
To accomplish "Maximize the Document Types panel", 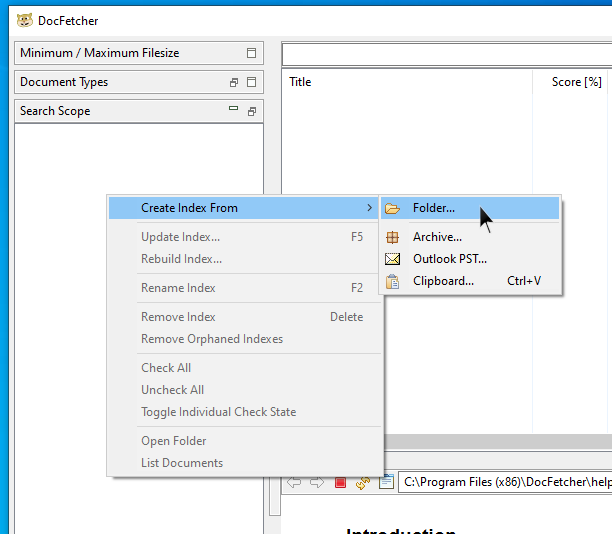I will (251, 82).
